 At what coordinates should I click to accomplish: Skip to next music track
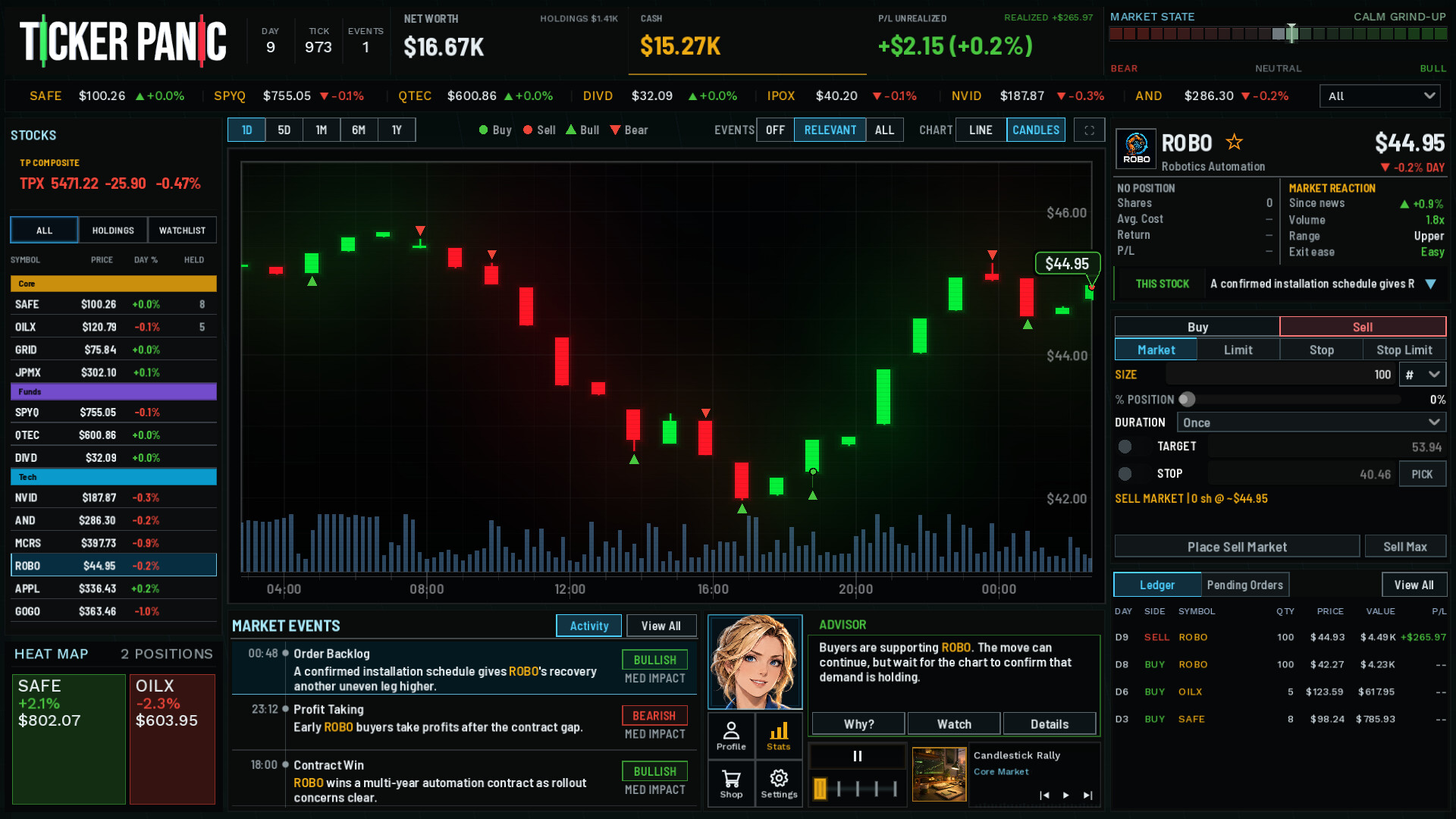pyautogui.click(x=1088, y=795)
